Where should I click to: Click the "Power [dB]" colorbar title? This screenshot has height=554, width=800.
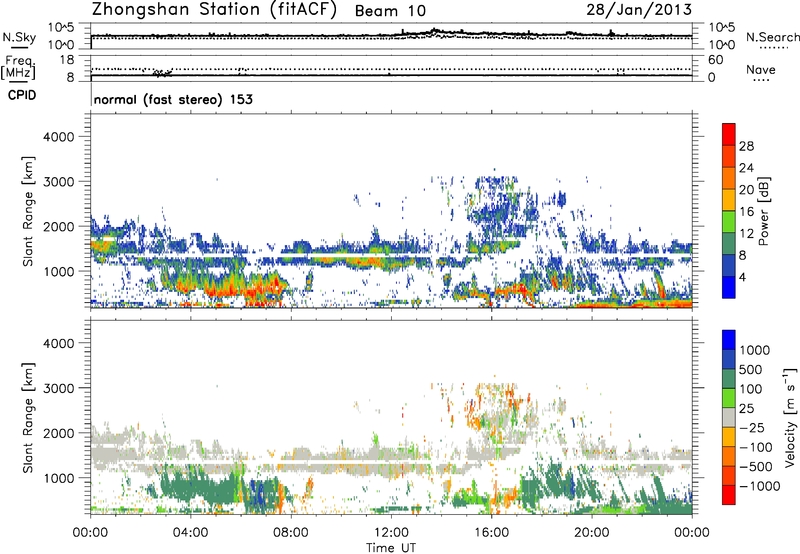coord(764,211)
